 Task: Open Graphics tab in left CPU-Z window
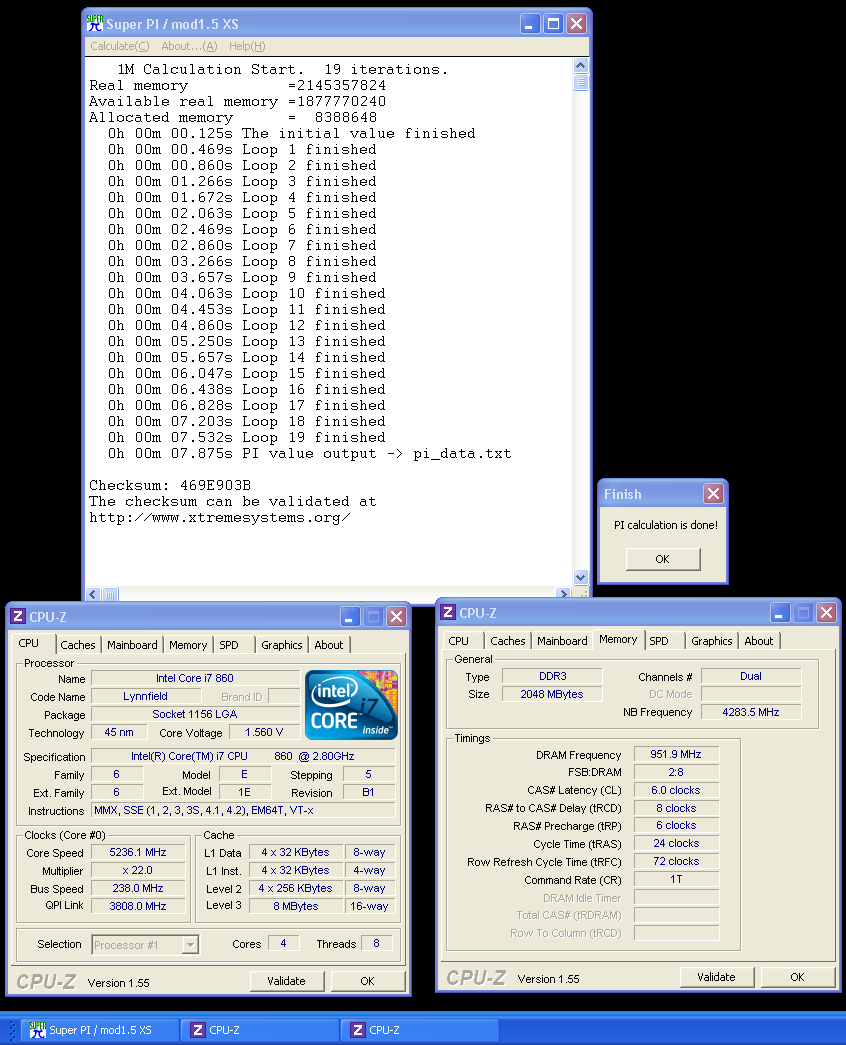pos(282,645)
